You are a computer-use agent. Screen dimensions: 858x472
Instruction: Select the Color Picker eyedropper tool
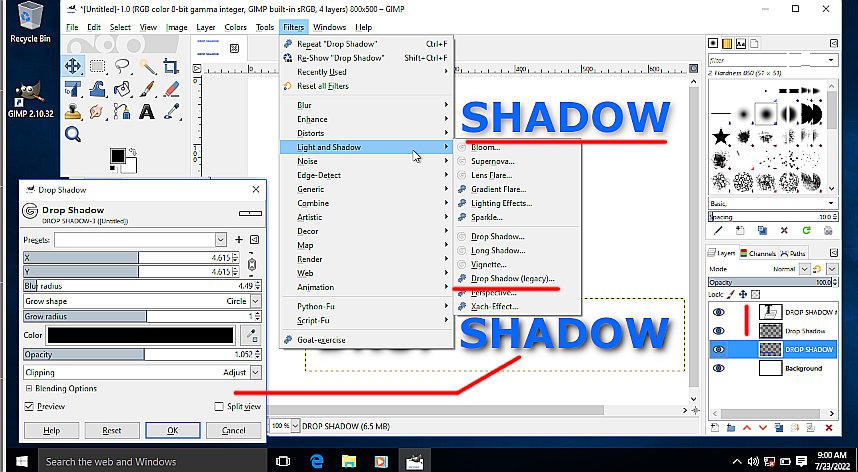pos(171,112)
